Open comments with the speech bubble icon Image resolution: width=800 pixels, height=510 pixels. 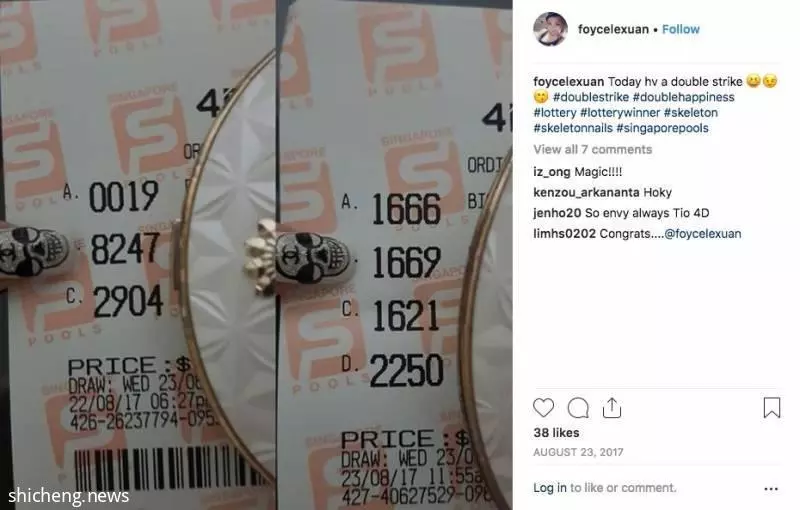578,408
